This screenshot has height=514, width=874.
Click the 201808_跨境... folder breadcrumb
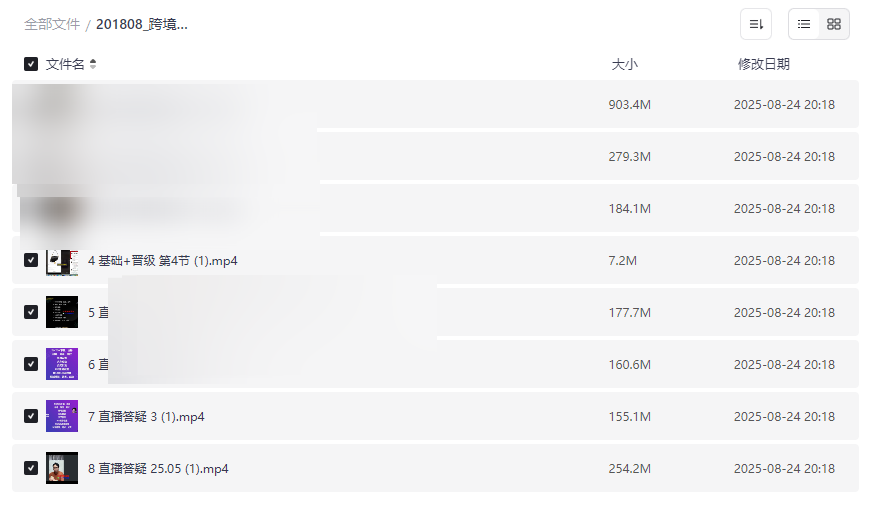tap(142, 24)
